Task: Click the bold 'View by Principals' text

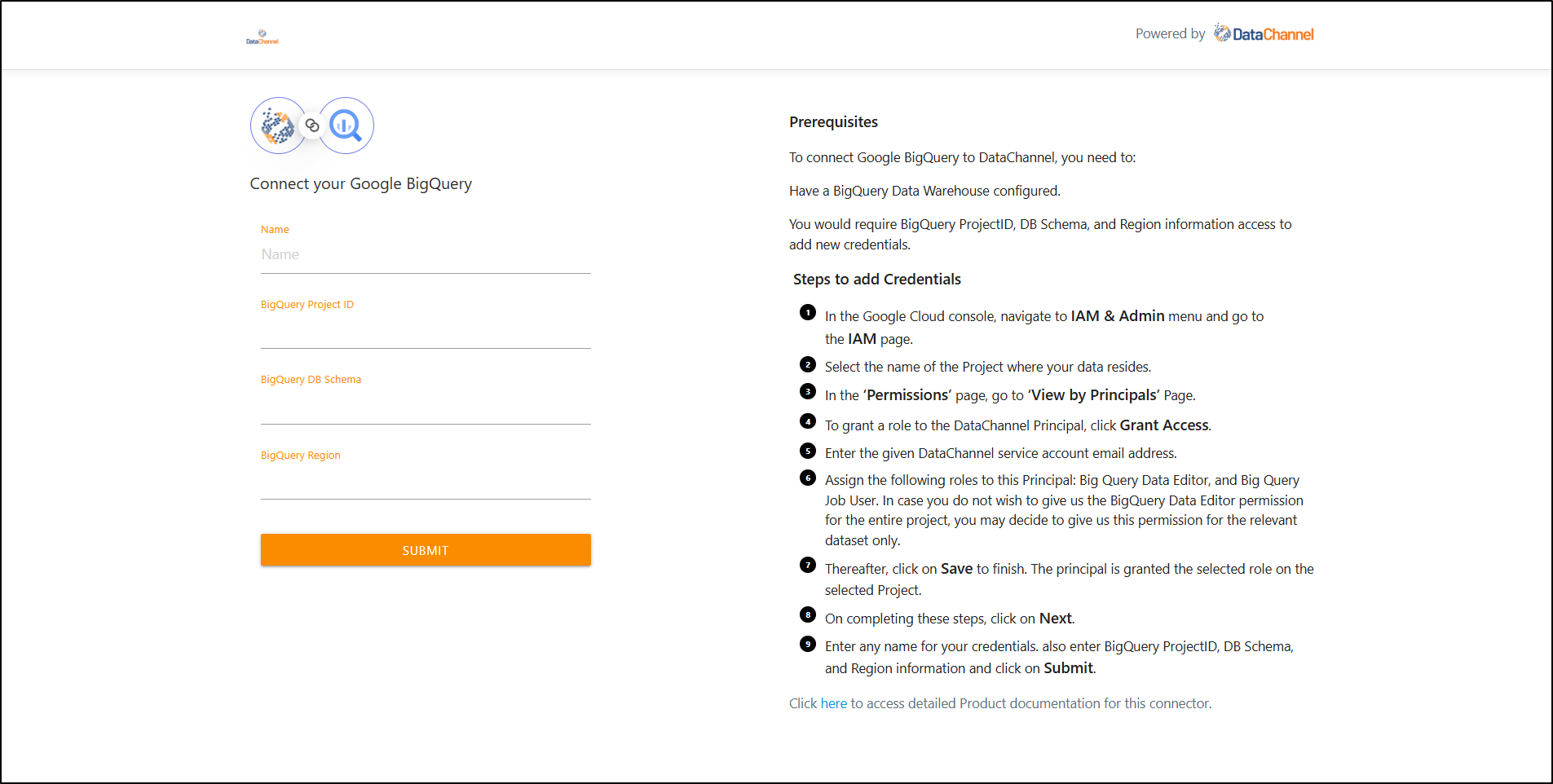Action: tap(1095, 395)
